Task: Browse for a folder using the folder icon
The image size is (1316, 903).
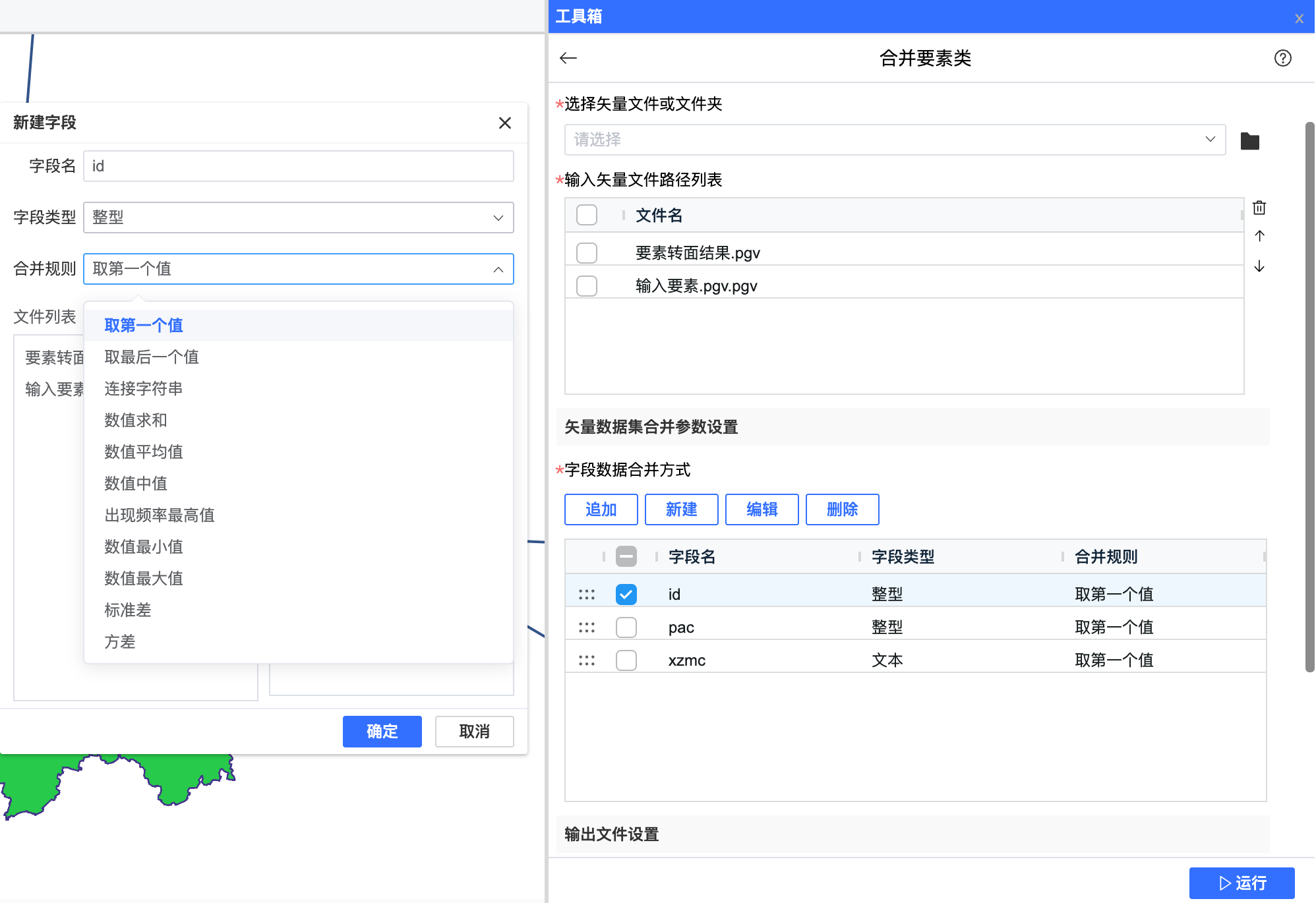Action: click(1249, 140)
